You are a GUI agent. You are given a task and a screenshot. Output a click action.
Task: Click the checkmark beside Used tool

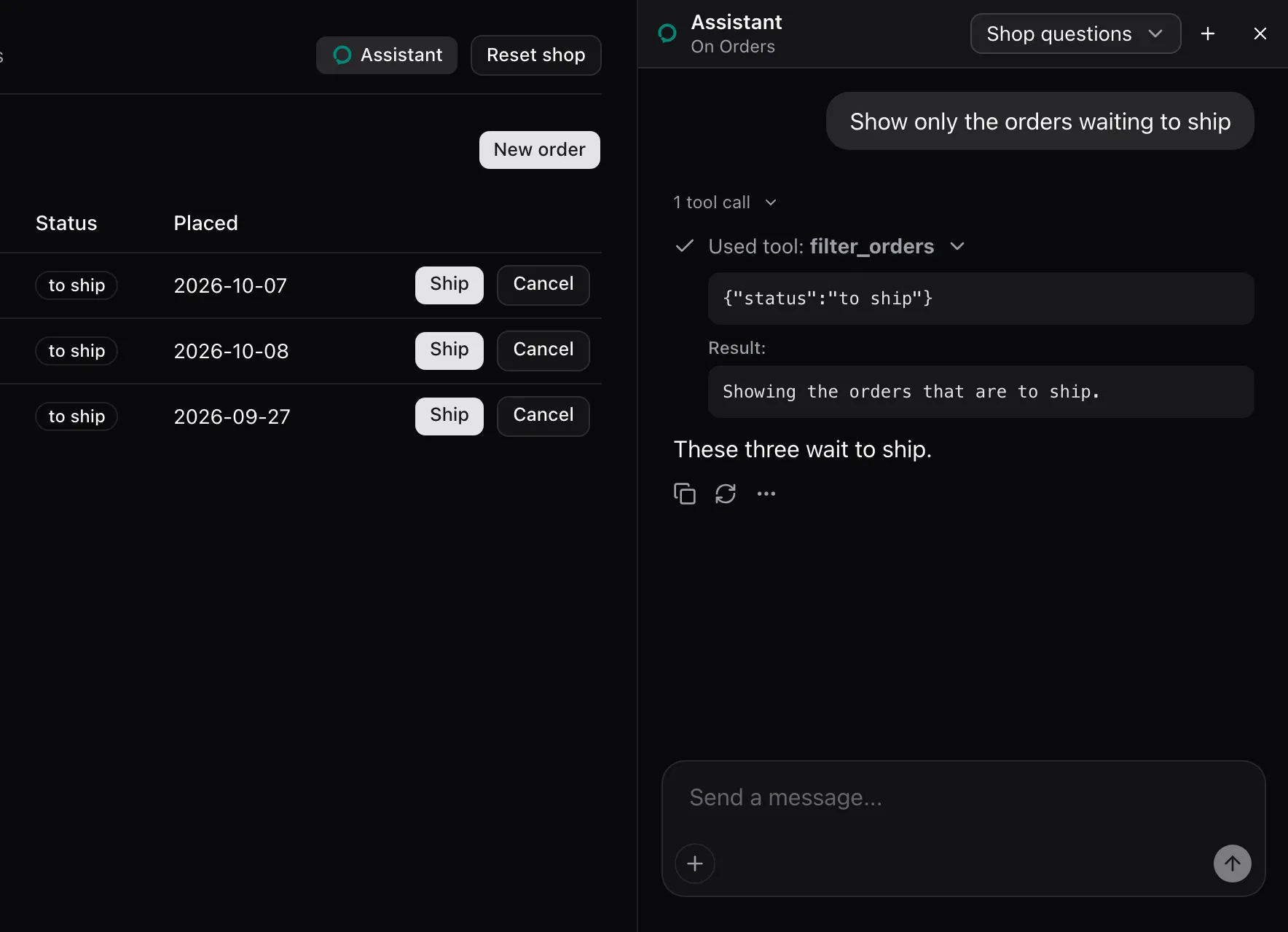(x=684, y=246)
